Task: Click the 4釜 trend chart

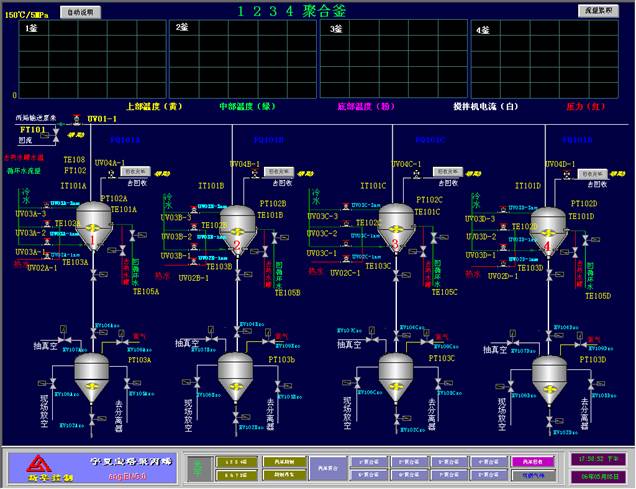Action: pos(545,59)
